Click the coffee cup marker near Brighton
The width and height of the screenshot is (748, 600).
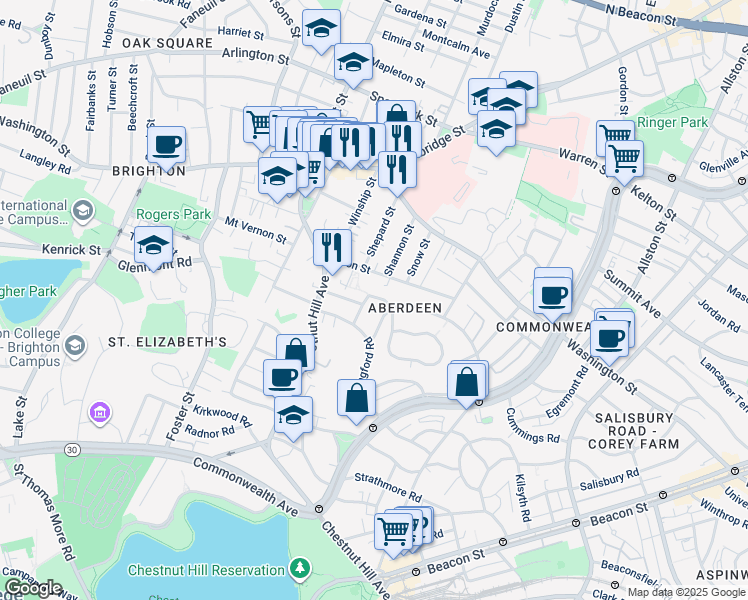pyautogui.click(x=166, y=143)
